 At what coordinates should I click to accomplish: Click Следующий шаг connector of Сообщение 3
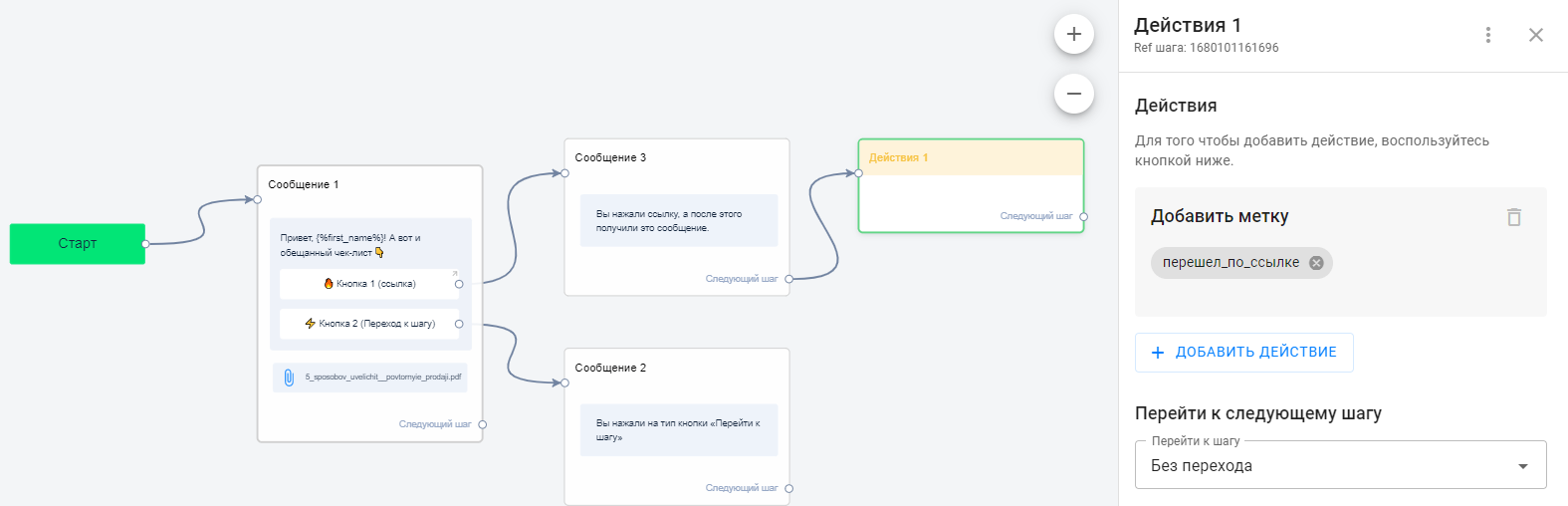(x=788, y=279)
